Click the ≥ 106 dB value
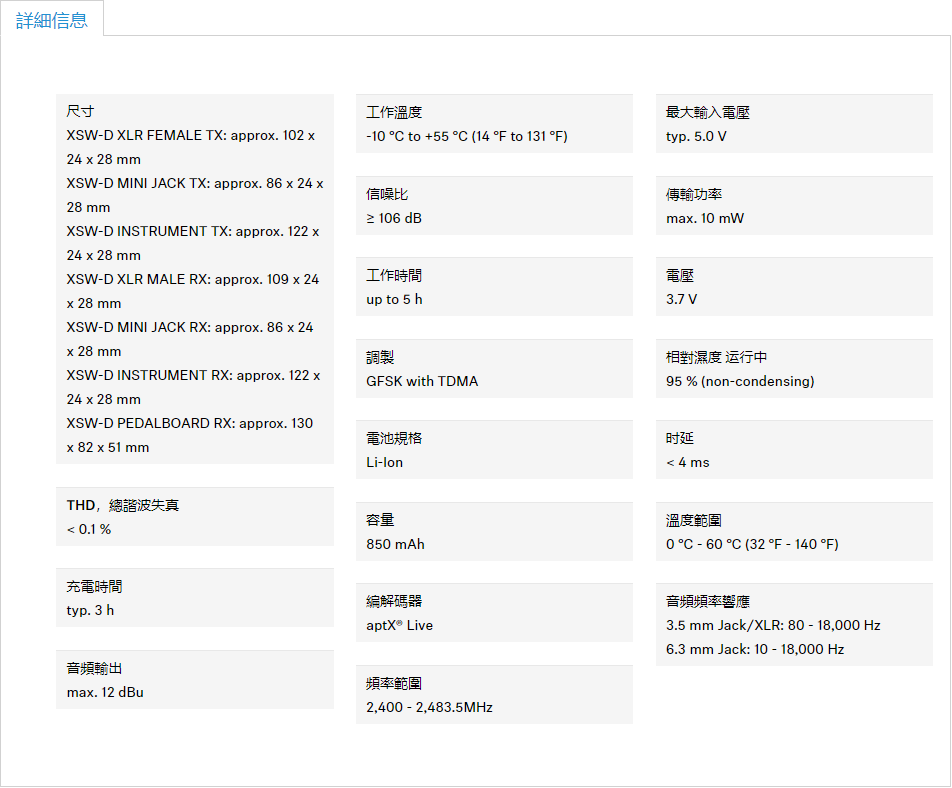 394,218
